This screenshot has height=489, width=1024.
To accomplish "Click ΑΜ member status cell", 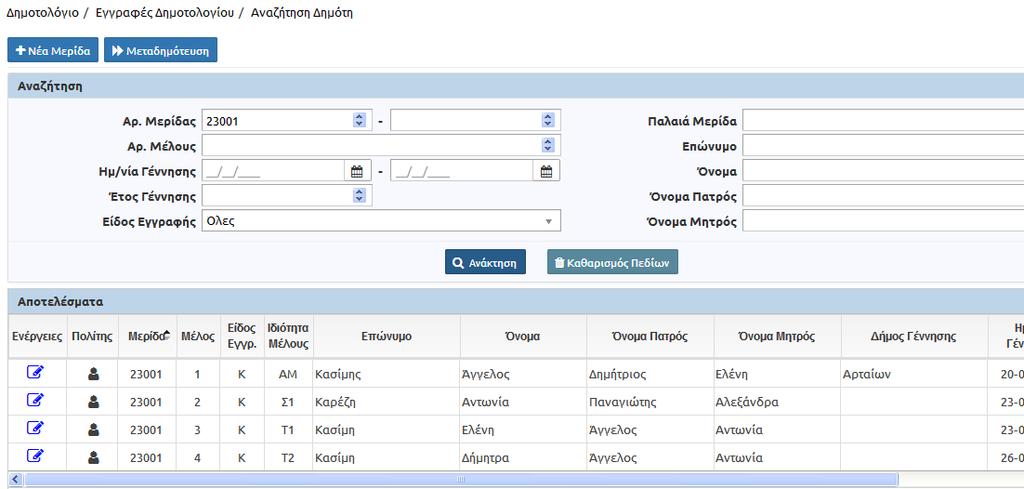I will (x=288, y=375).
